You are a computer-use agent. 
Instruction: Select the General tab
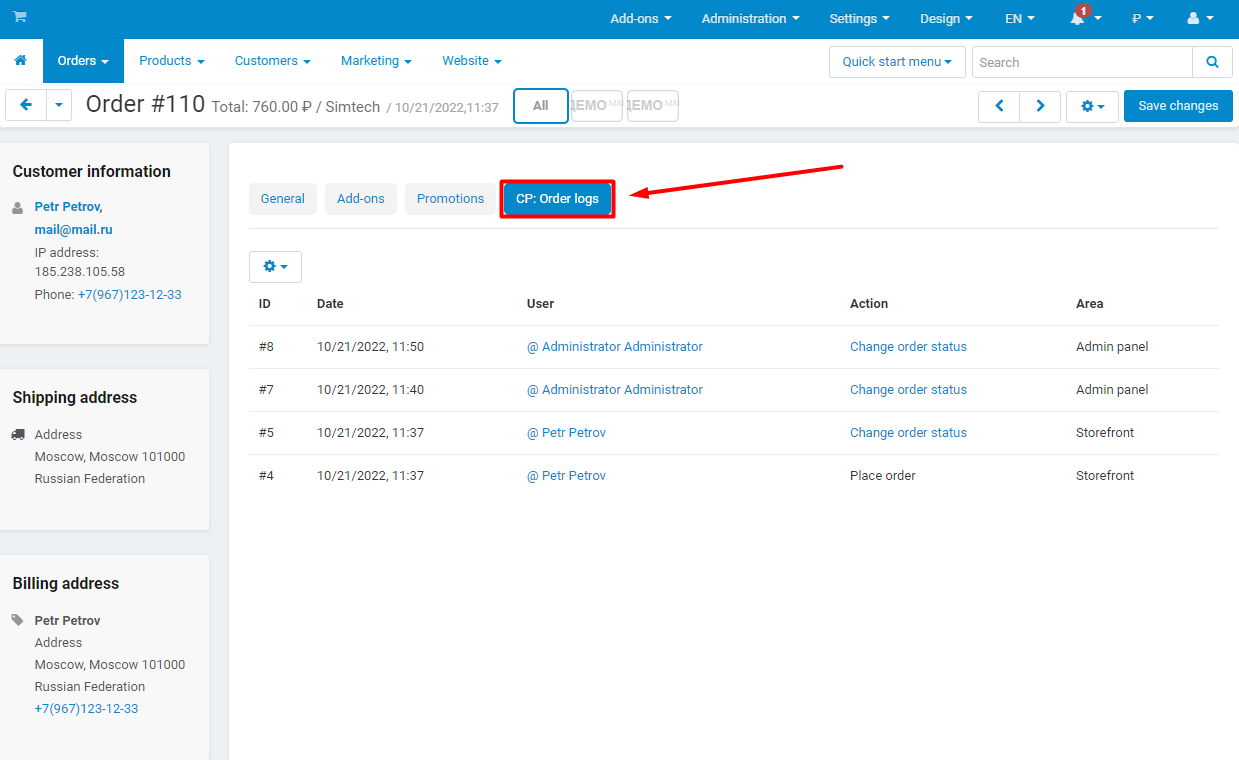[282, 199]
